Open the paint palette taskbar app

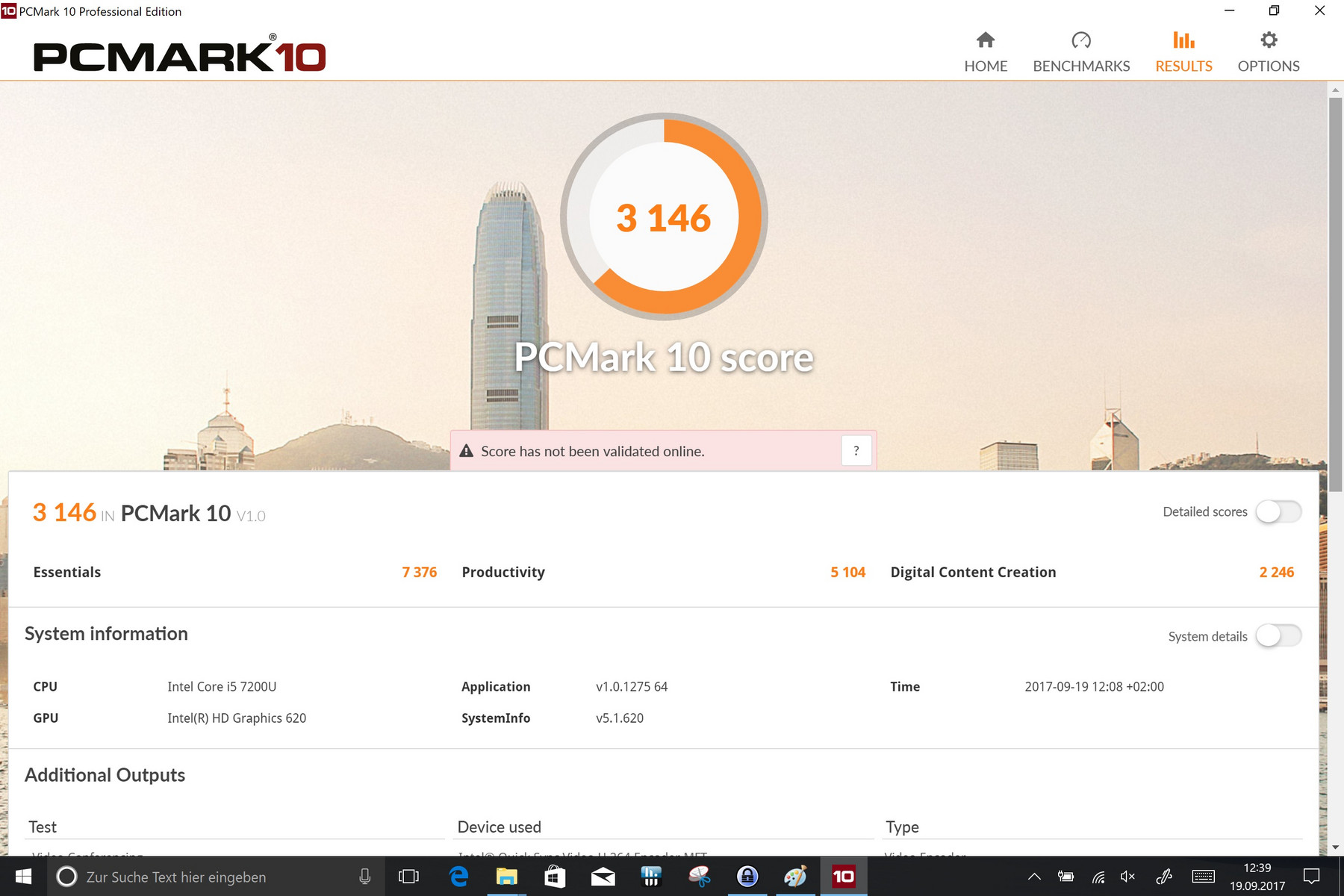coord(796,877)
